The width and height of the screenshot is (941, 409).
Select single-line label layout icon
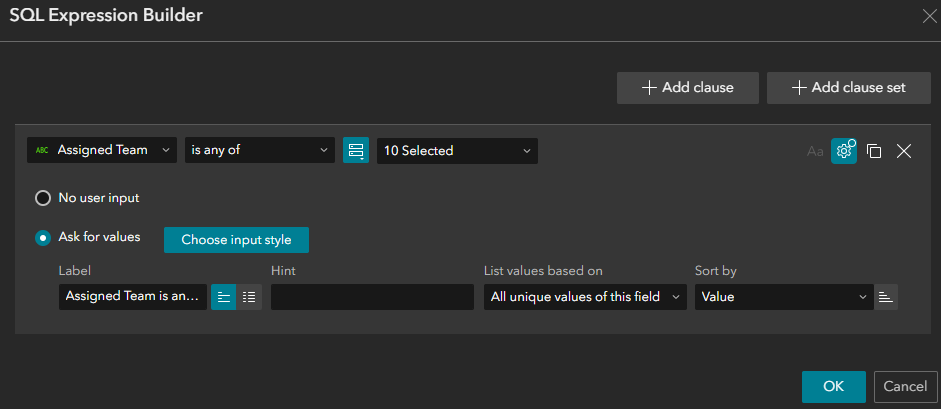[224, 297]
